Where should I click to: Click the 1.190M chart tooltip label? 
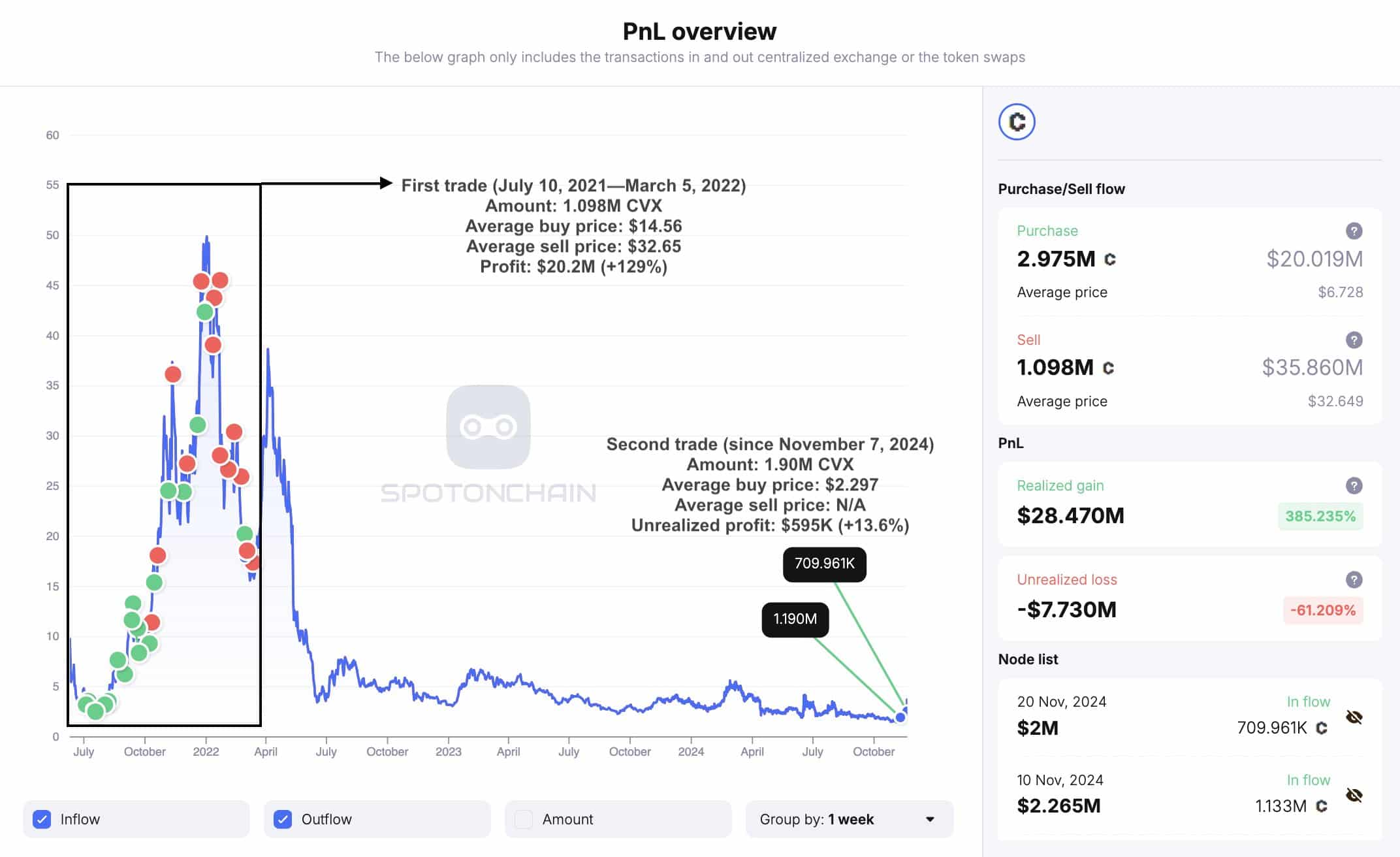point(795,619)
